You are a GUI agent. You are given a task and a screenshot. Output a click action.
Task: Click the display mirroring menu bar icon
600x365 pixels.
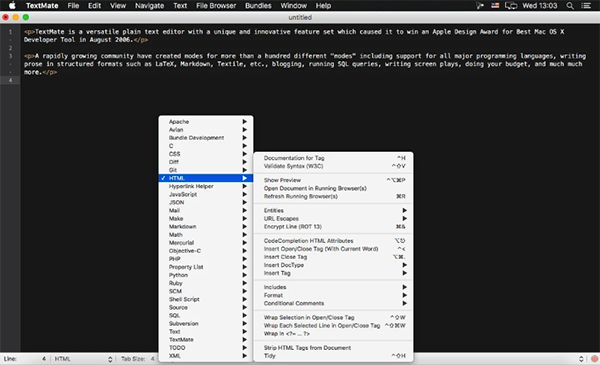click(x=511, y=6)
